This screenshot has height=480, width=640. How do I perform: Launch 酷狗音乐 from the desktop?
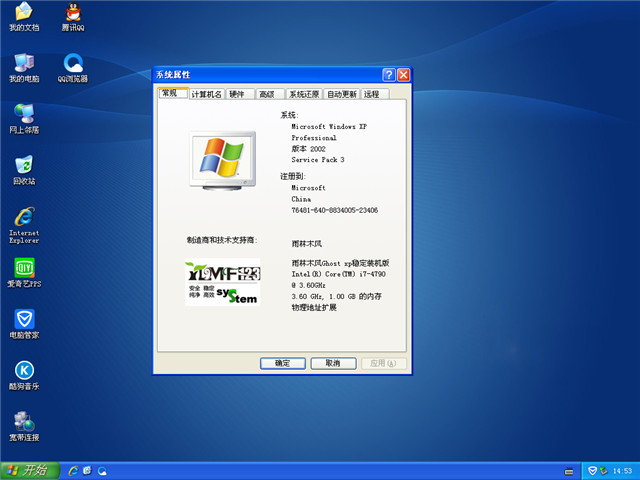coord(24,376)
